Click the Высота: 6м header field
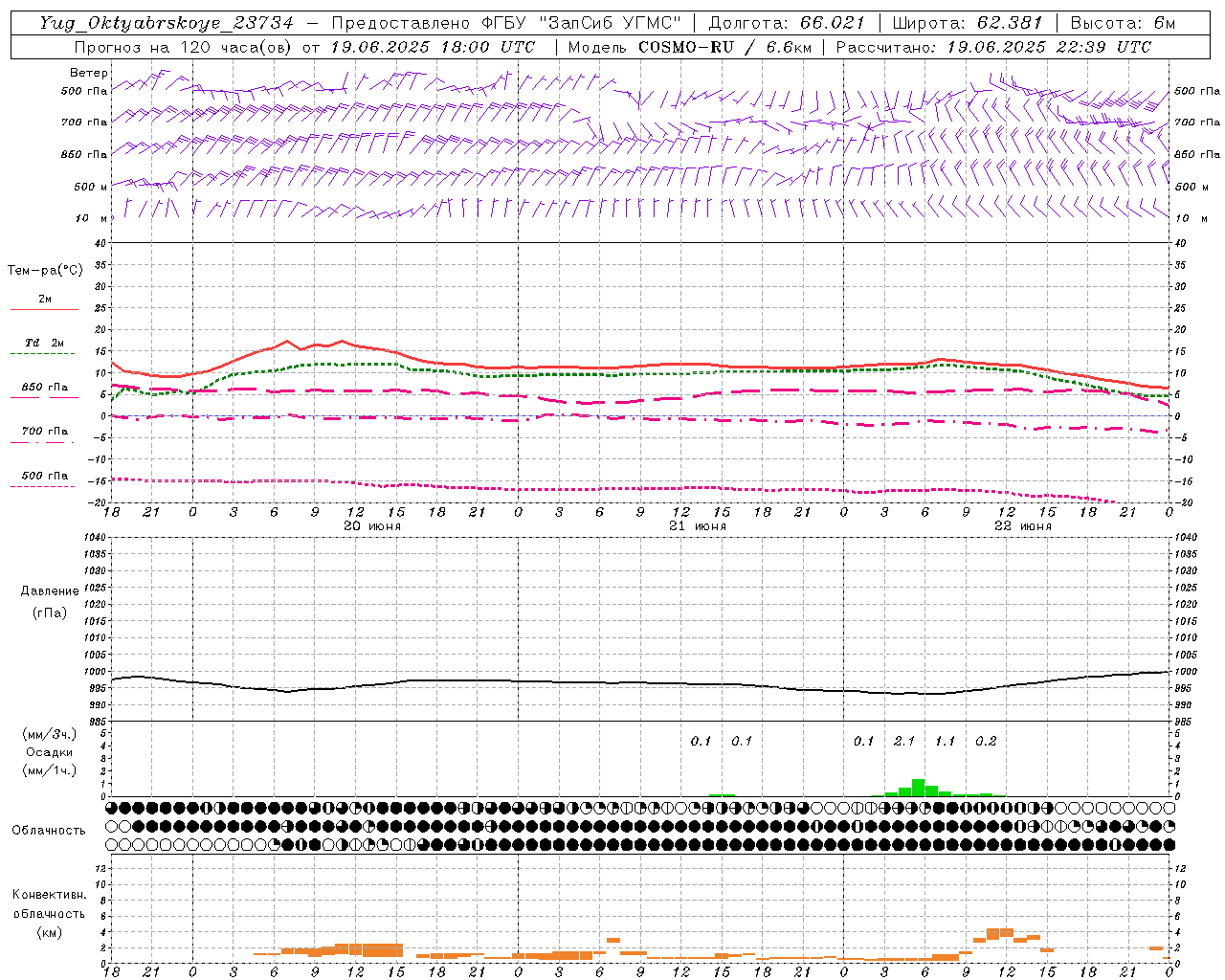This screenshot has width=1225, height=980. point(1123,23)
